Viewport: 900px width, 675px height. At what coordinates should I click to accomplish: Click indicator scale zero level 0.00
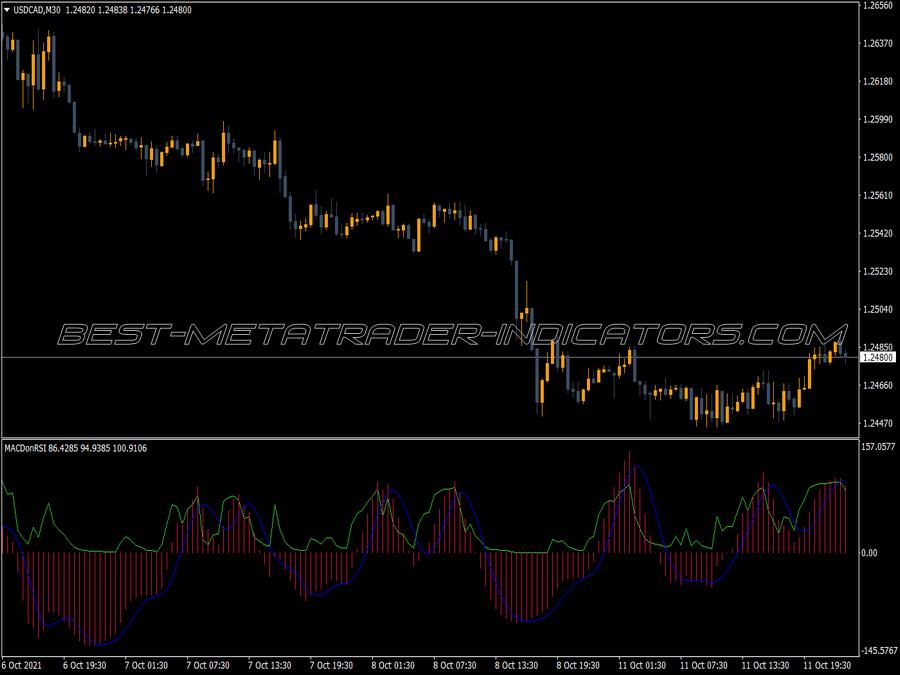pos(870,553)
